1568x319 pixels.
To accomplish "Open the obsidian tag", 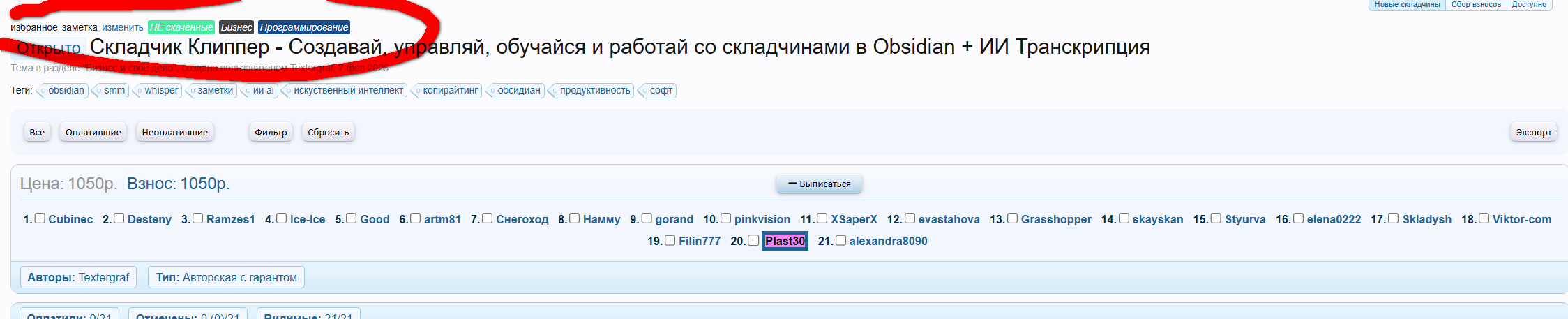I will pyautogui.click(x=66, y=91).
